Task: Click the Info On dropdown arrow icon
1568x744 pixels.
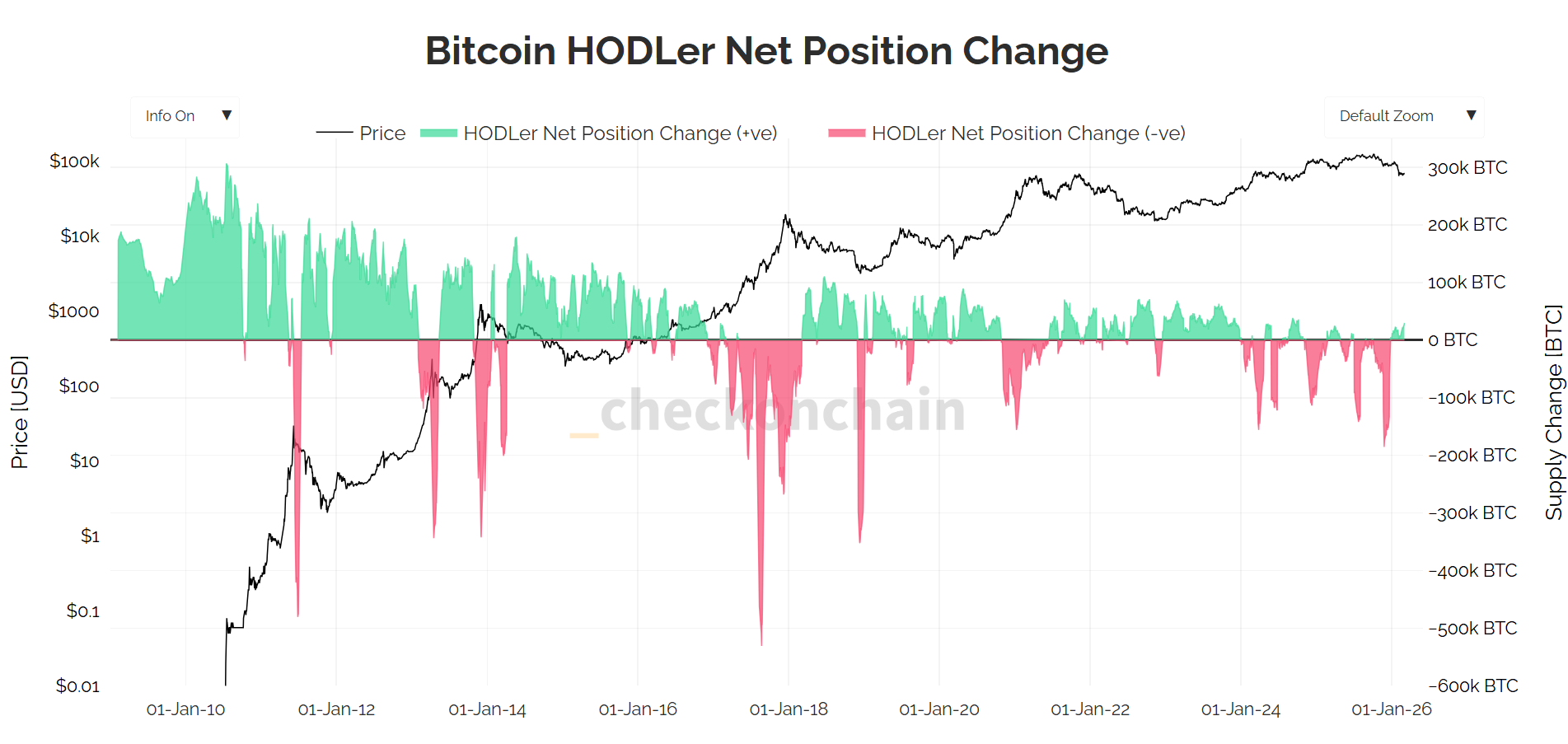Action: (x=227, y=115)
